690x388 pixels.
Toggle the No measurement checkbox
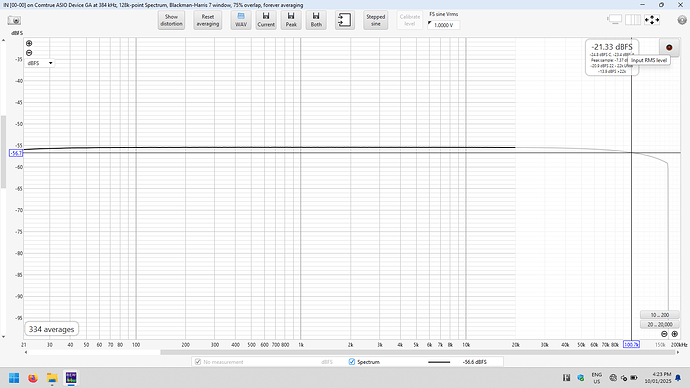[x=198, y=362]
